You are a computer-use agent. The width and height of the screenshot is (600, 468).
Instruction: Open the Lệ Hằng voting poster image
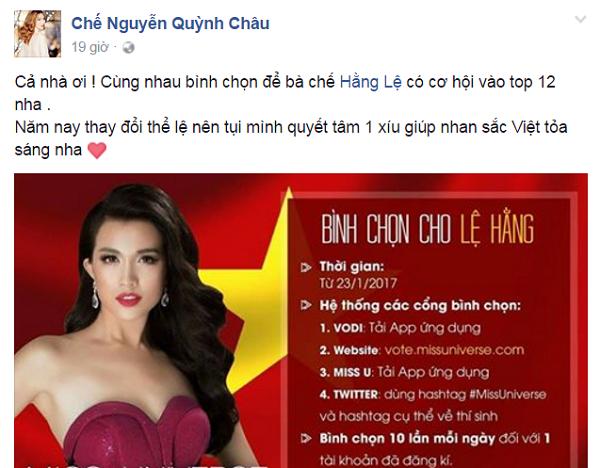point(301,321)
